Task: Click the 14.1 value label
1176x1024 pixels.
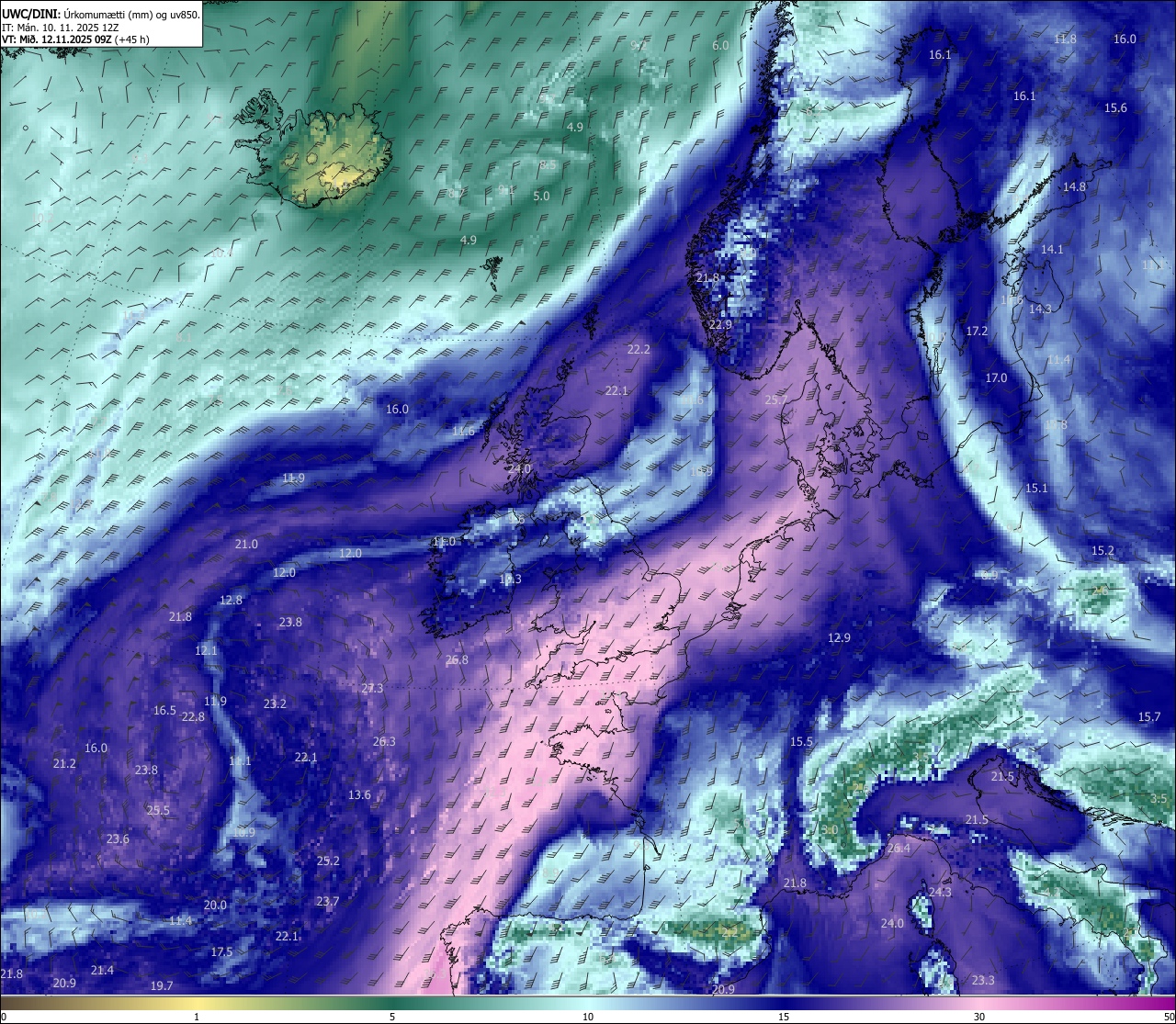Action: click(x=1052, y=250)
